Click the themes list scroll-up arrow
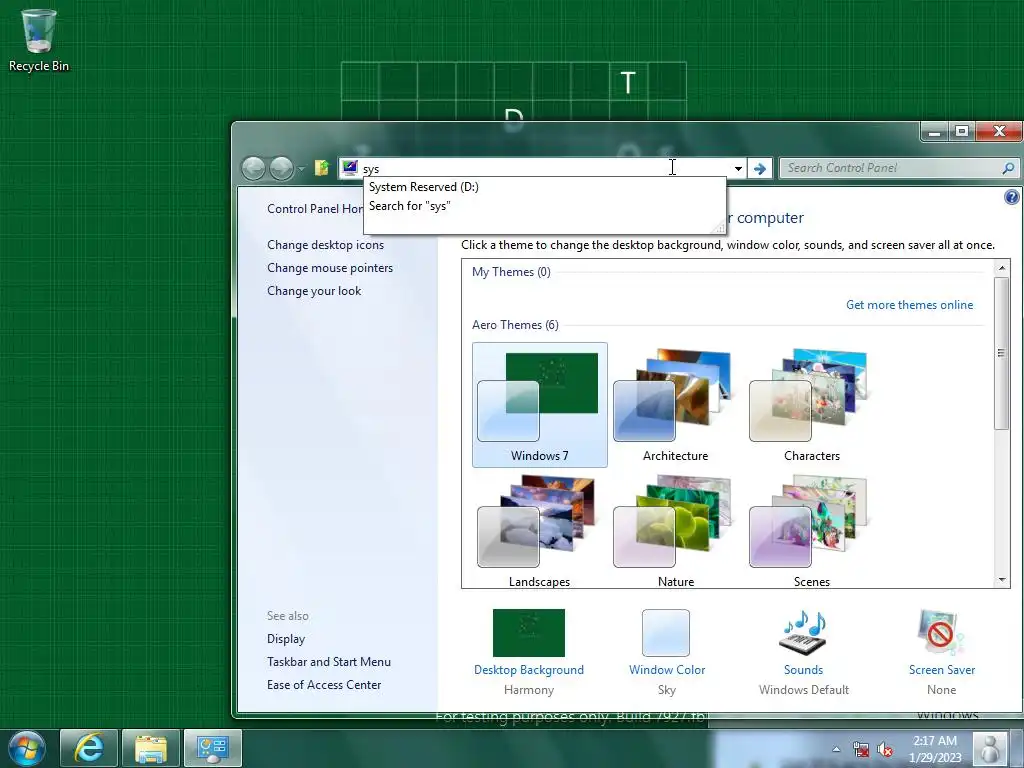This screenshot has width=1024, height=768. (x=1002, y=268)
